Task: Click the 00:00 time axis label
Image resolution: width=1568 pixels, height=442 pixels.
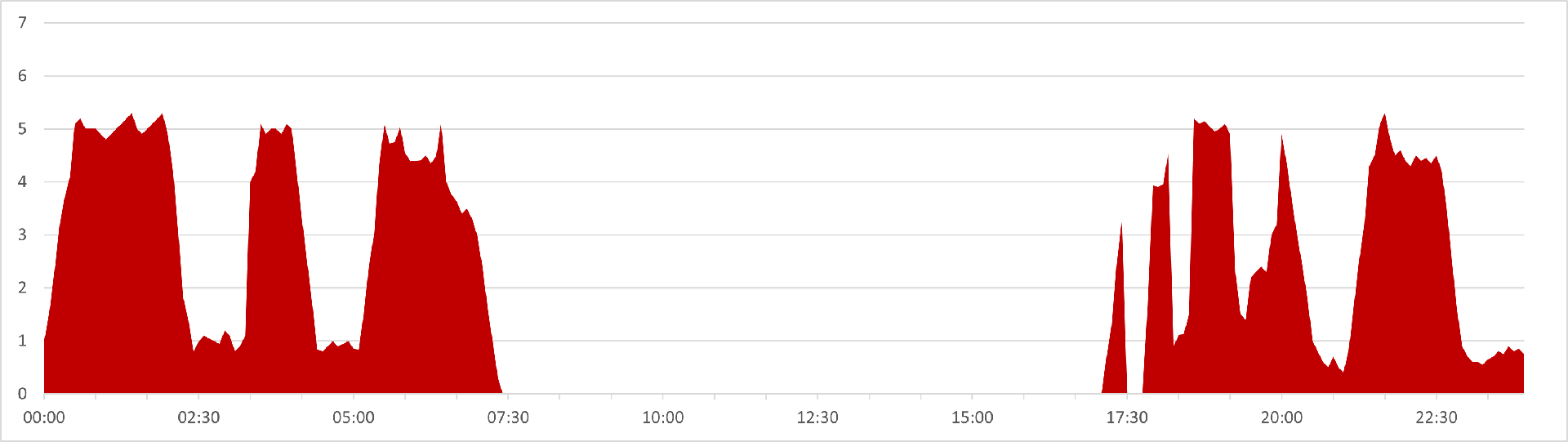Action: [x=44, y=417]
